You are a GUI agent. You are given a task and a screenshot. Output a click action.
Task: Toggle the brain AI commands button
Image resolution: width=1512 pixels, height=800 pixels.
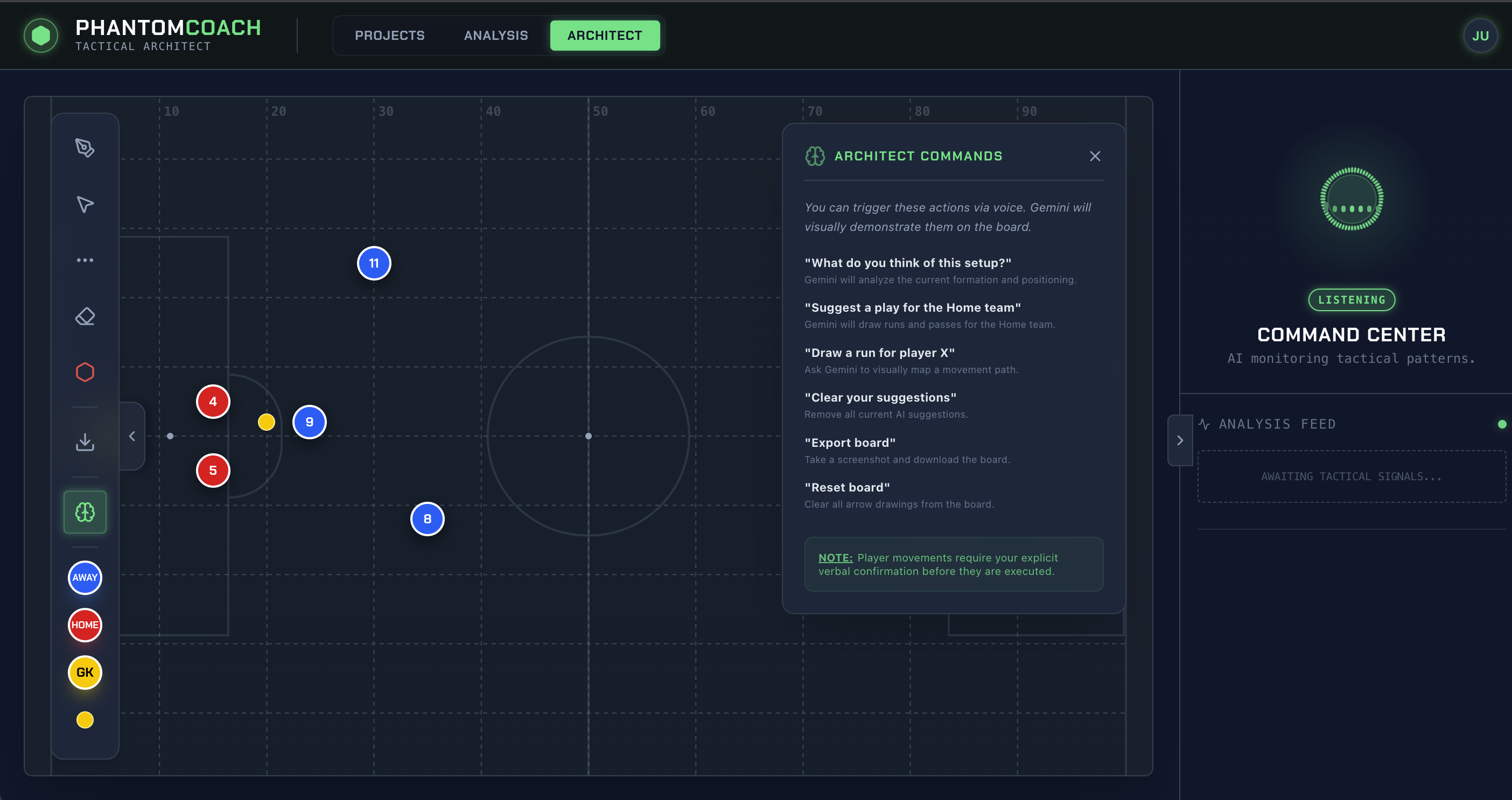[85, 512]
